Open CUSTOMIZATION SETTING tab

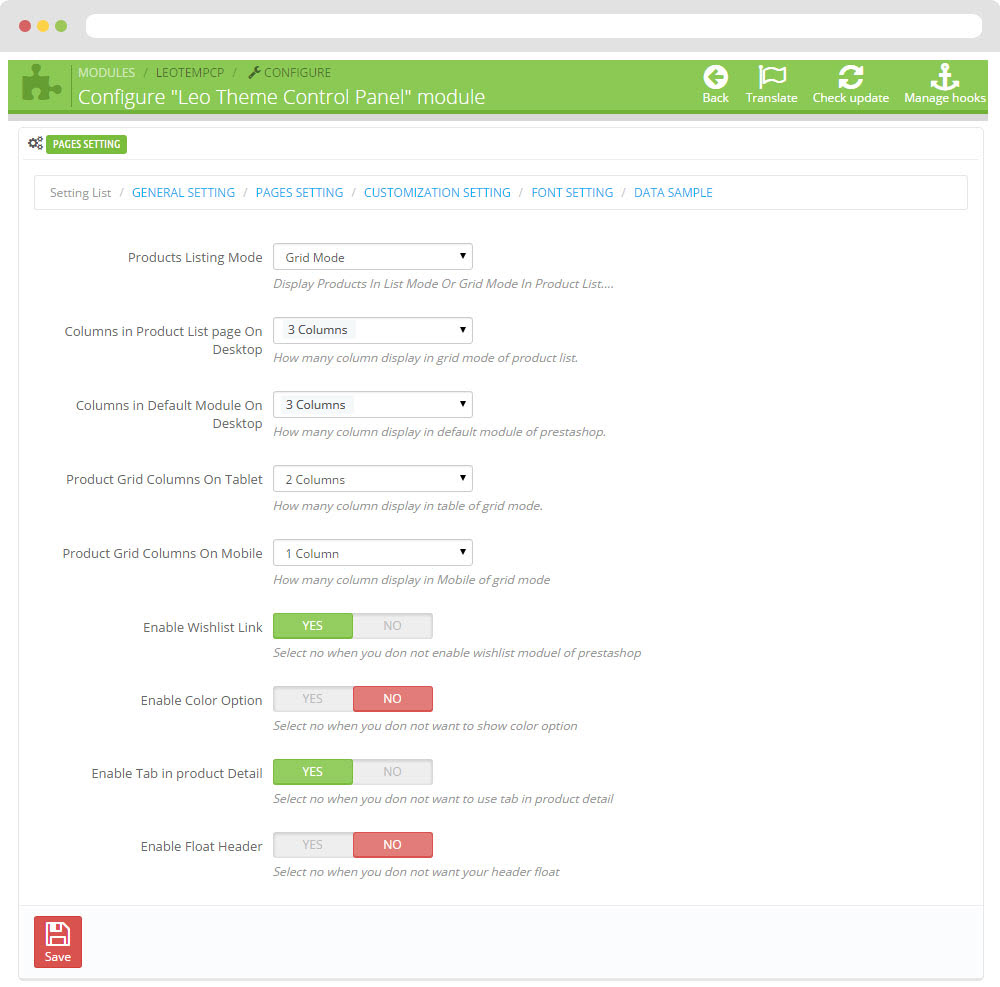click(437, 193)
